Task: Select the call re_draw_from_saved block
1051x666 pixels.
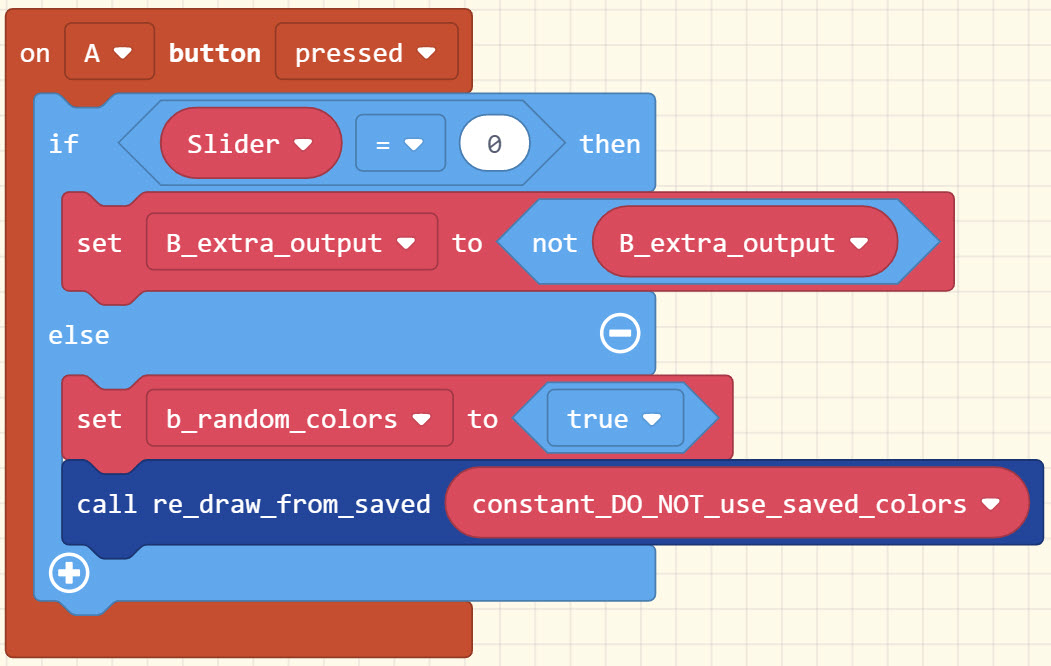Action: (248, 504)
